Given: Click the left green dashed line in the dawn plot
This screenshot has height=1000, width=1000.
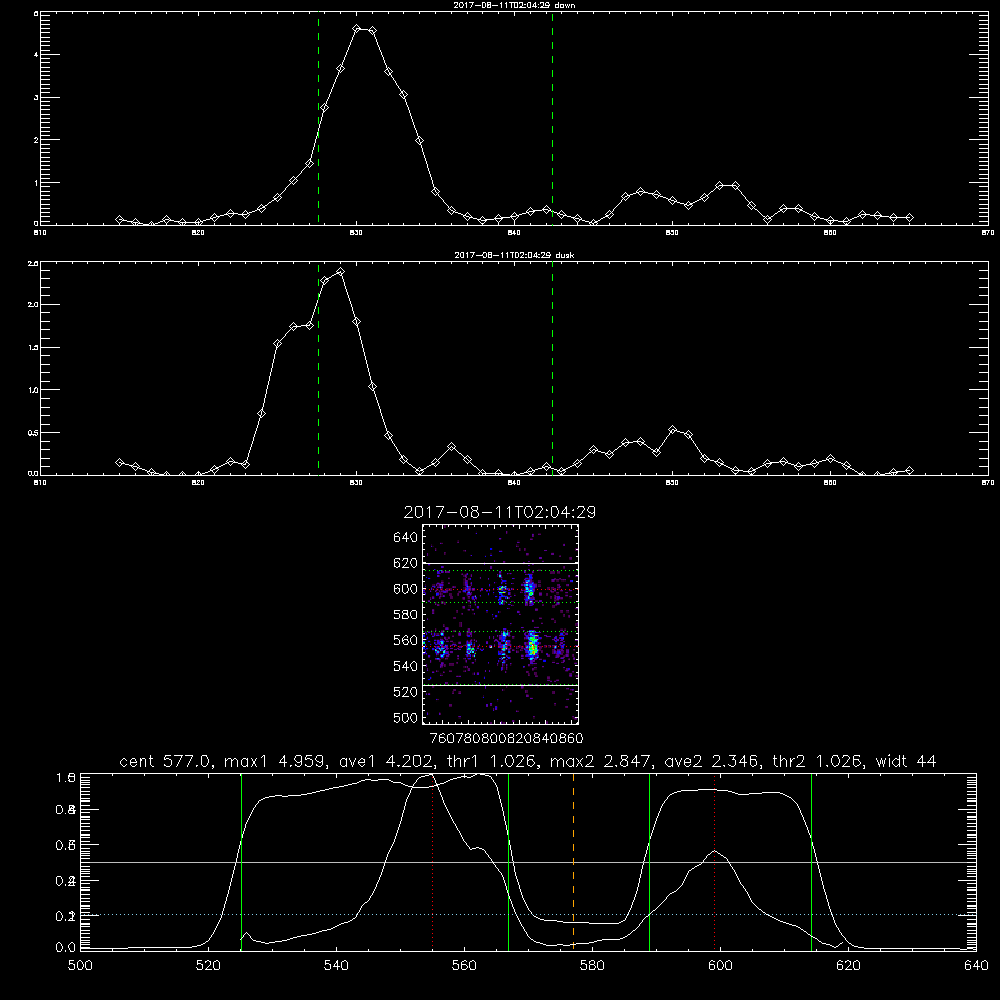Looking at the screenshot, I should [x=318, y=119].
